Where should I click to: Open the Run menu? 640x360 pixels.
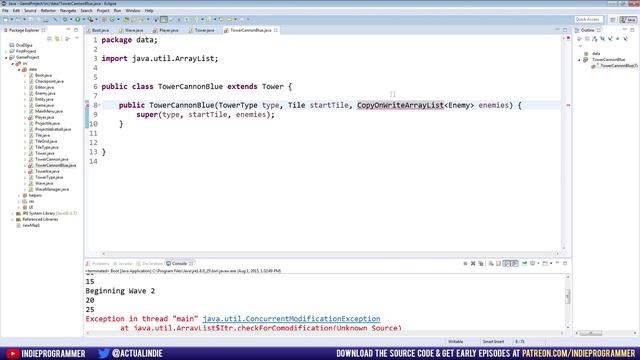point(118,11)
